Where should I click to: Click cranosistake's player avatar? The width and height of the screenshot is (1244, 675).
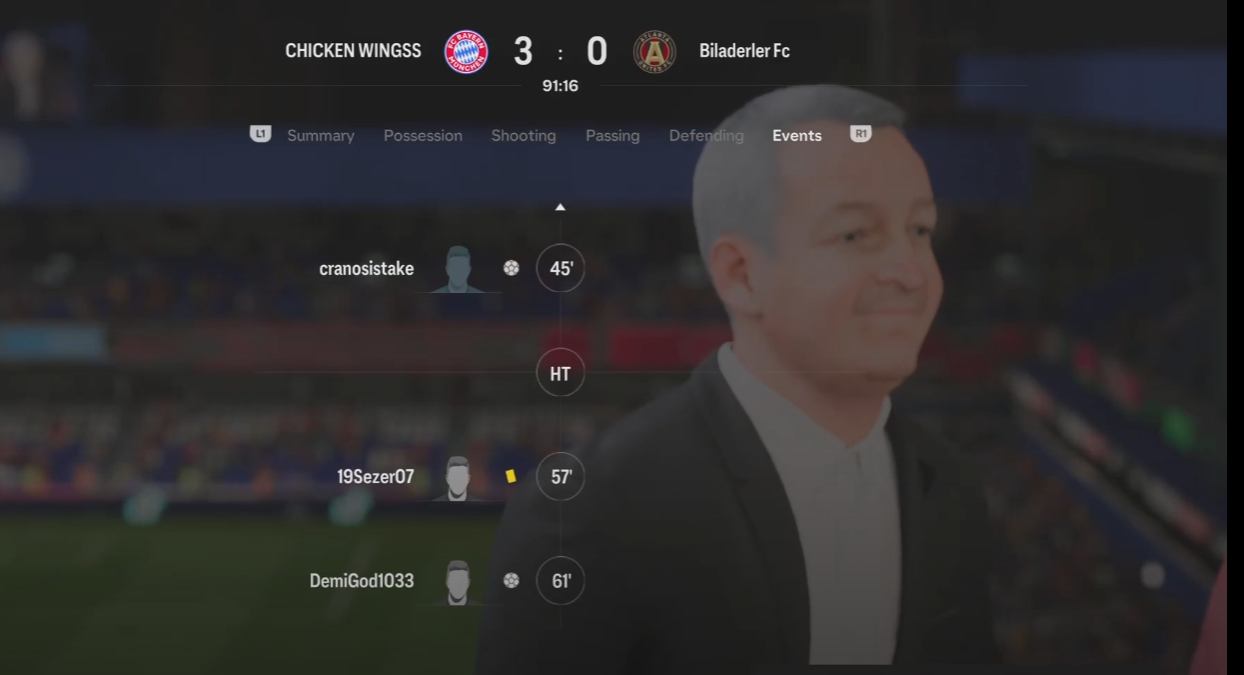point(458,269)
